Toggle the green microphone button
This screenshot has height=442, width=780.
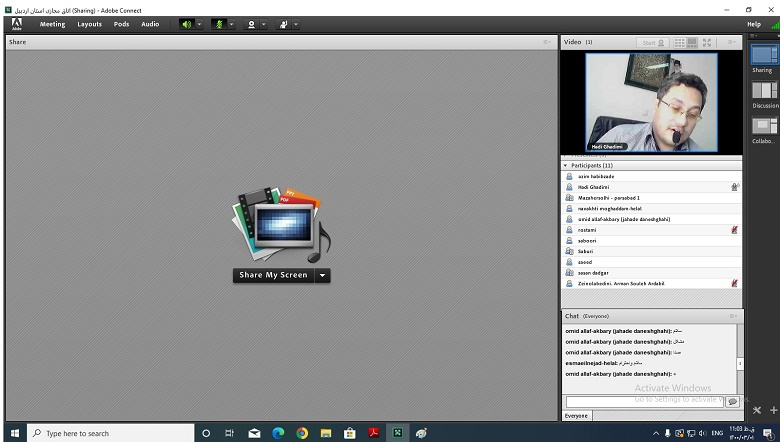tap(219, 24)
